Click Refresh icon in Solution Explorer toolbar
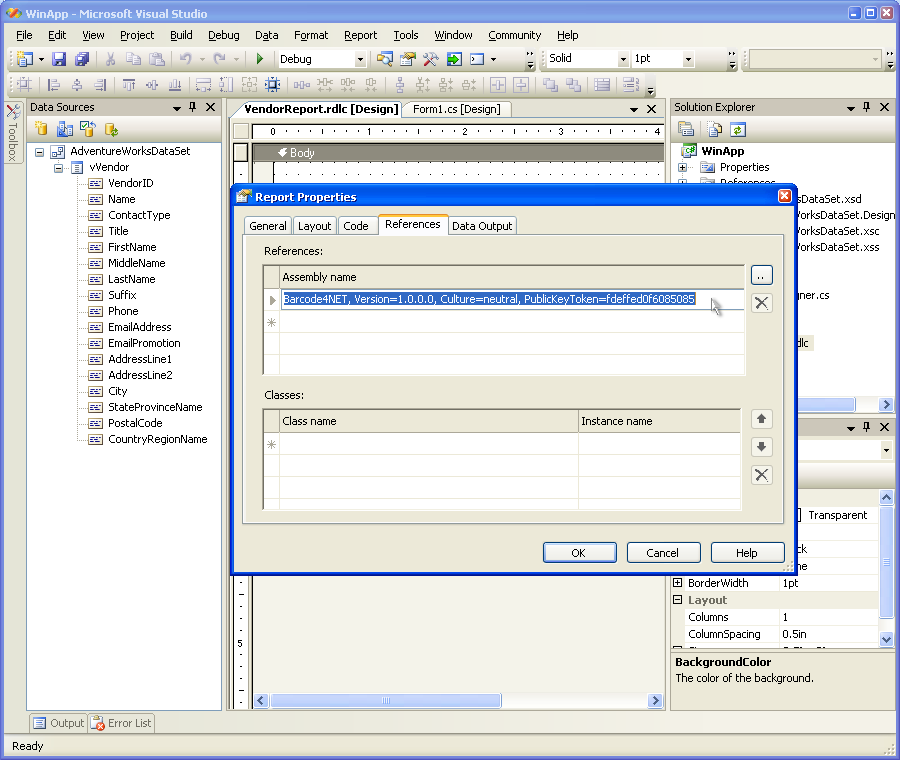The height and width of the screenshot is (760, 900). [x=737, y=129]
